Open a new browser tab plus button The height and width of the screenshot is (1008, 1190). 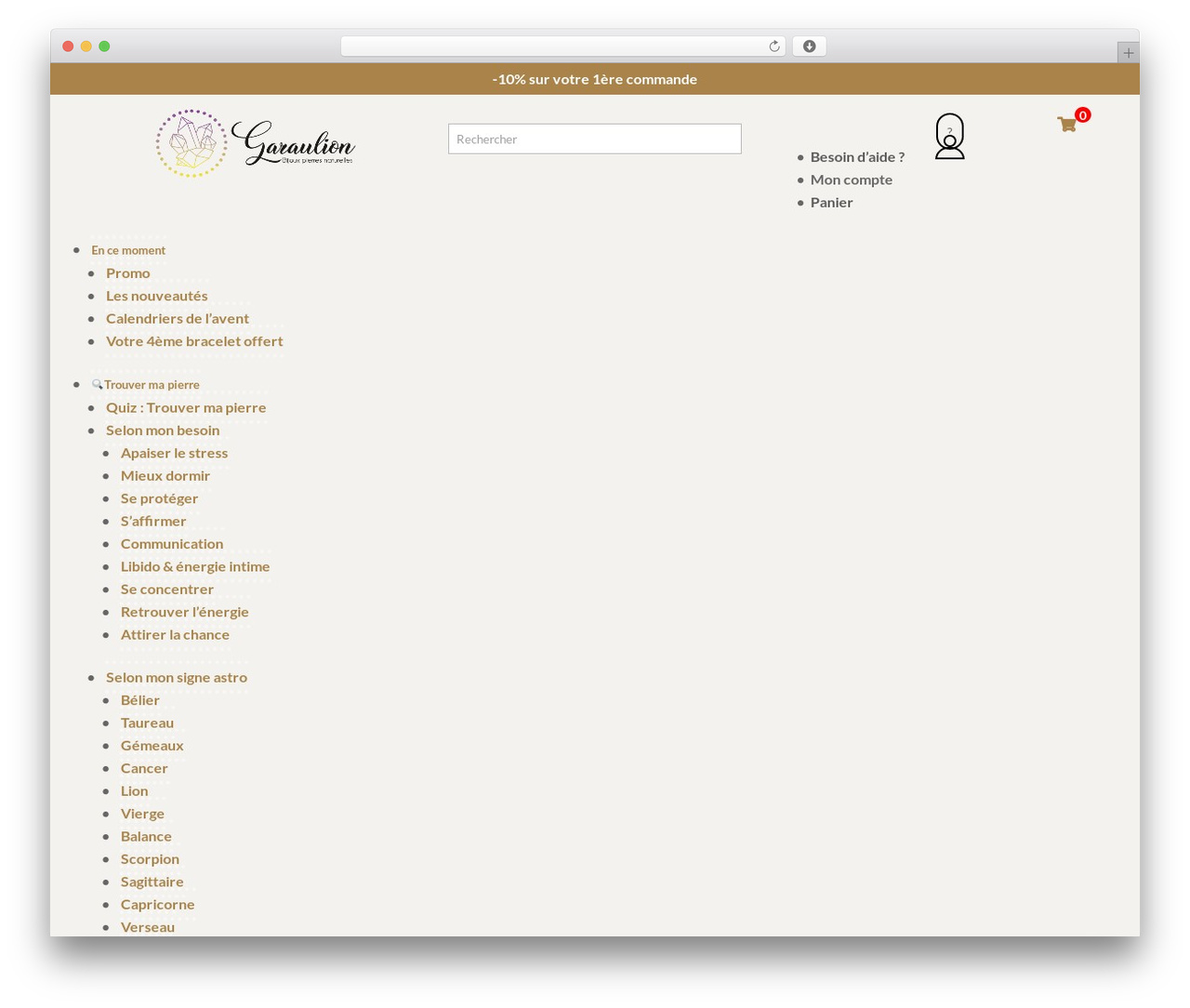point(1128,53)
